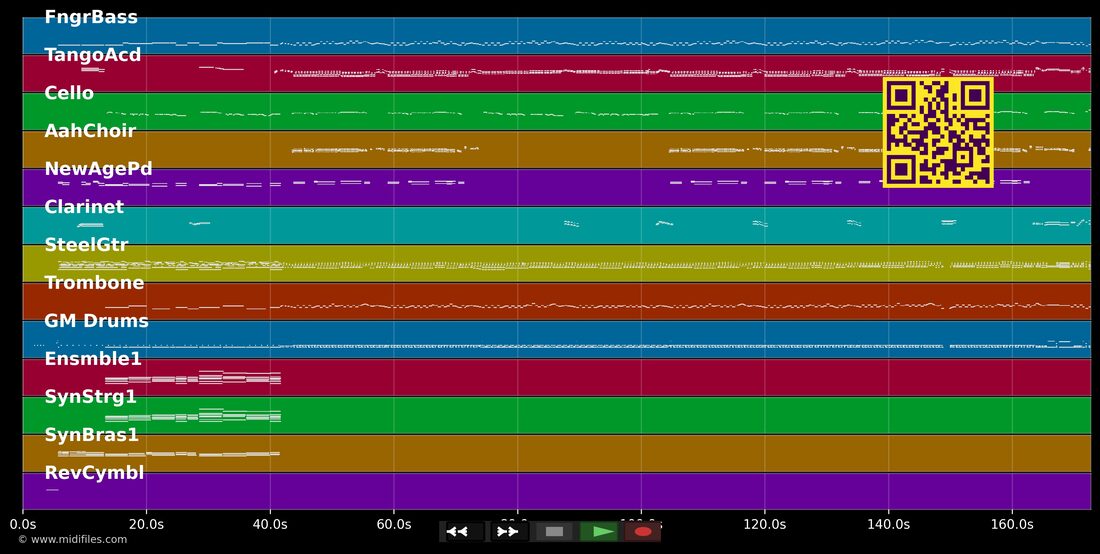Select the Trombone track label

(94, 283)
